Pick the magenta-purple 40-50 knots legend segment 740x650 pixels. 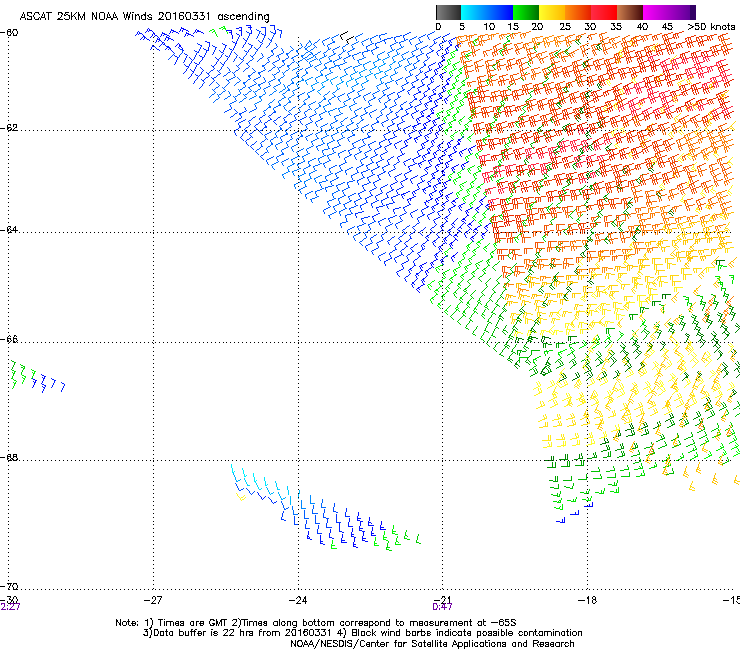[669, 12]
